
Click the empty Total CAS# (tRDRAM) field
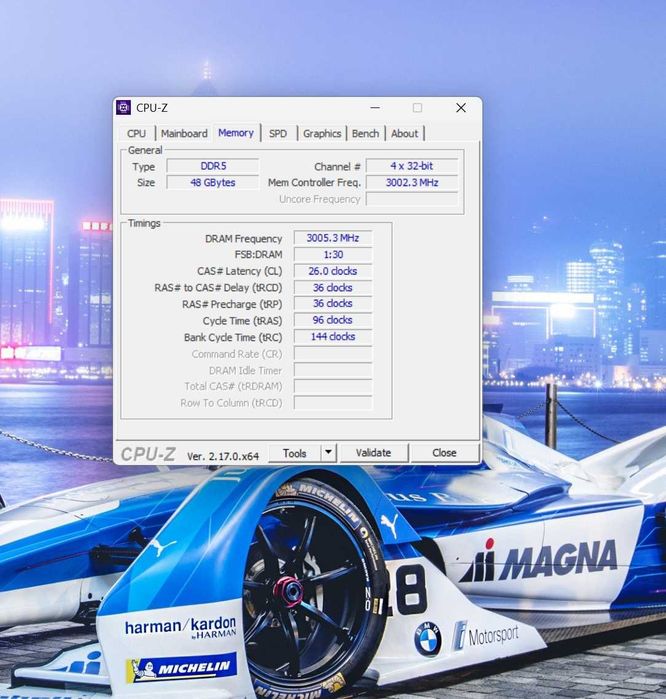point(333,386)
